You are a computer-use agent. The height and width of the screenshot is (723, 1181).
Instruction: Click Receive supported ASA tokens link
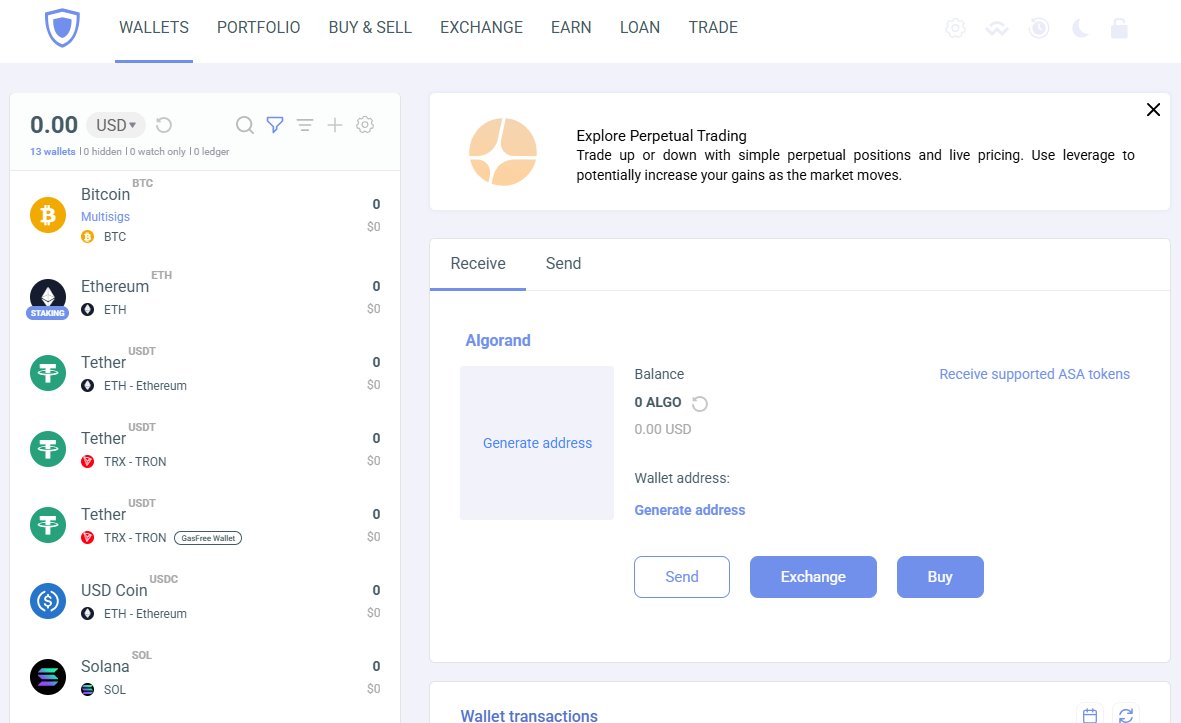coord(1034,374)
